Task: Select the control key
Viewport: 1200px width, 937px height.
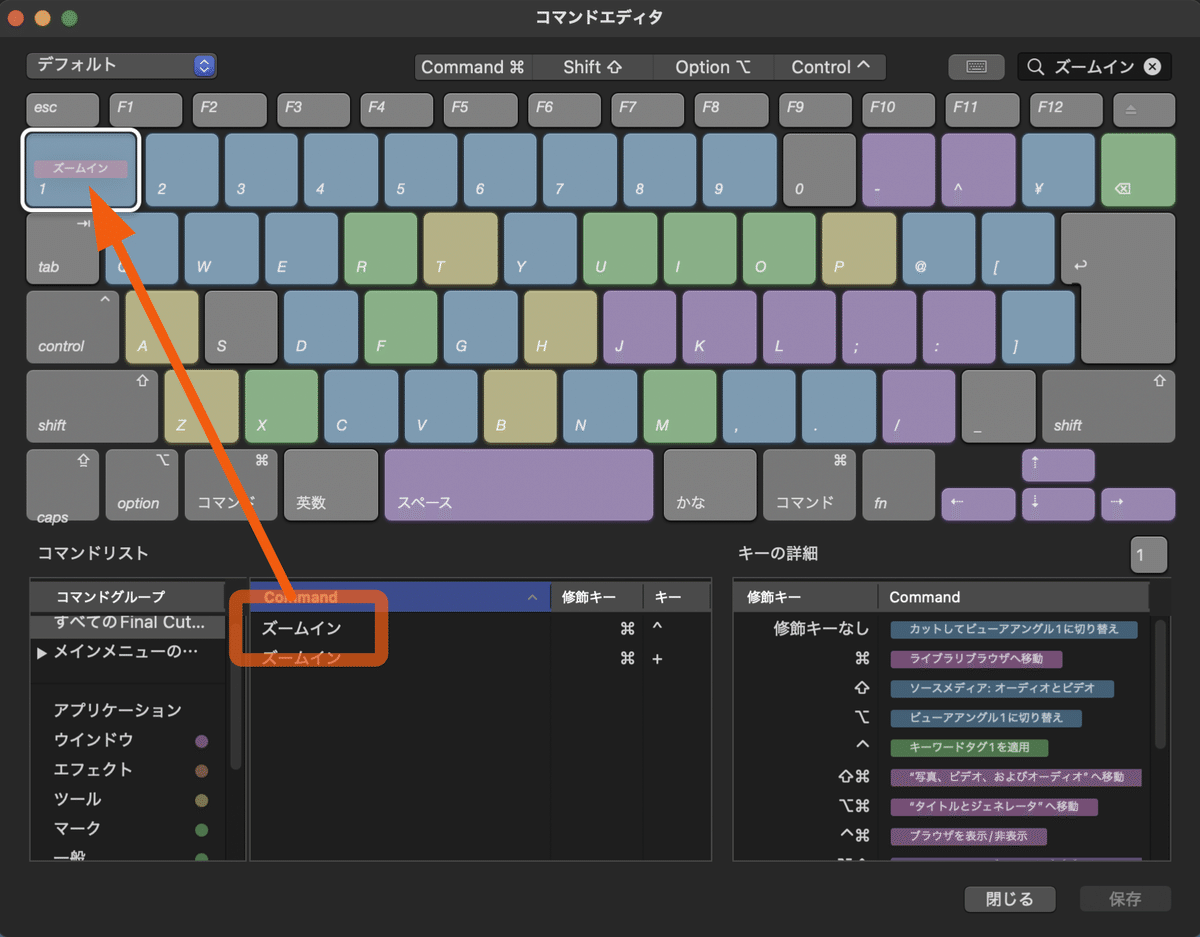Action: 73,328
